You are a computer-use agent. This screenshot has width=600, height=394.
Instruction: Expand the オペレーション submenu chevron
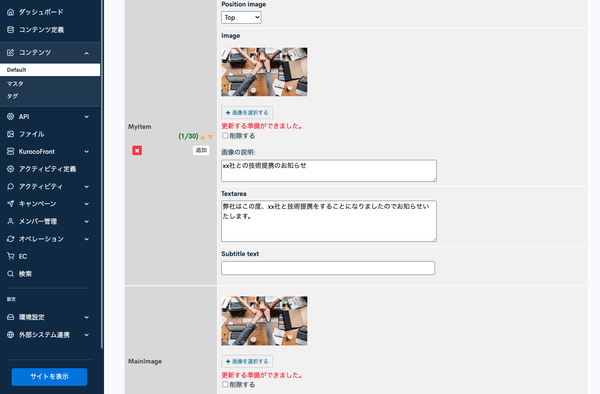coord(86,239)
